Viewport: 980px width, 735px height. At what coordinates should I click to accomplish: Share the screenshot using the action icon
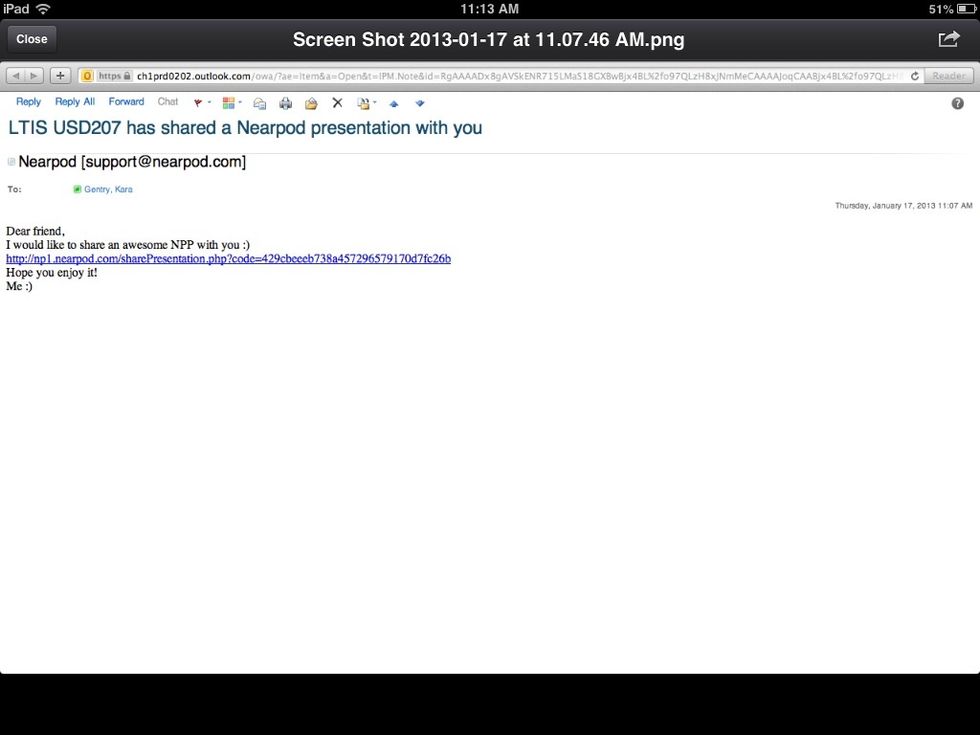pyautogui.click(x=948, y=37)
